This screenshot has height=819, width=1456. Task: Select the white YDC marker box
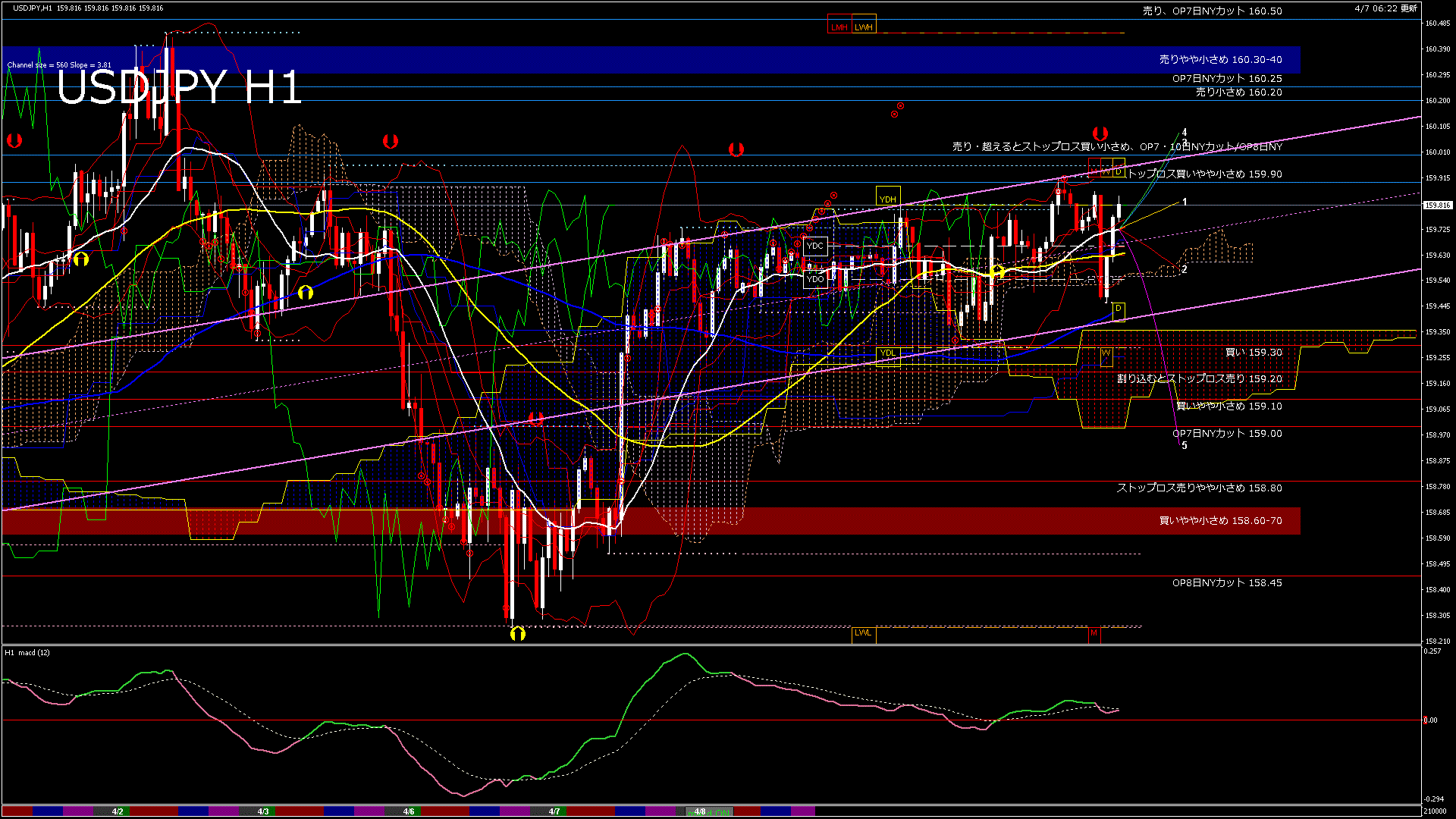point(815,246)
